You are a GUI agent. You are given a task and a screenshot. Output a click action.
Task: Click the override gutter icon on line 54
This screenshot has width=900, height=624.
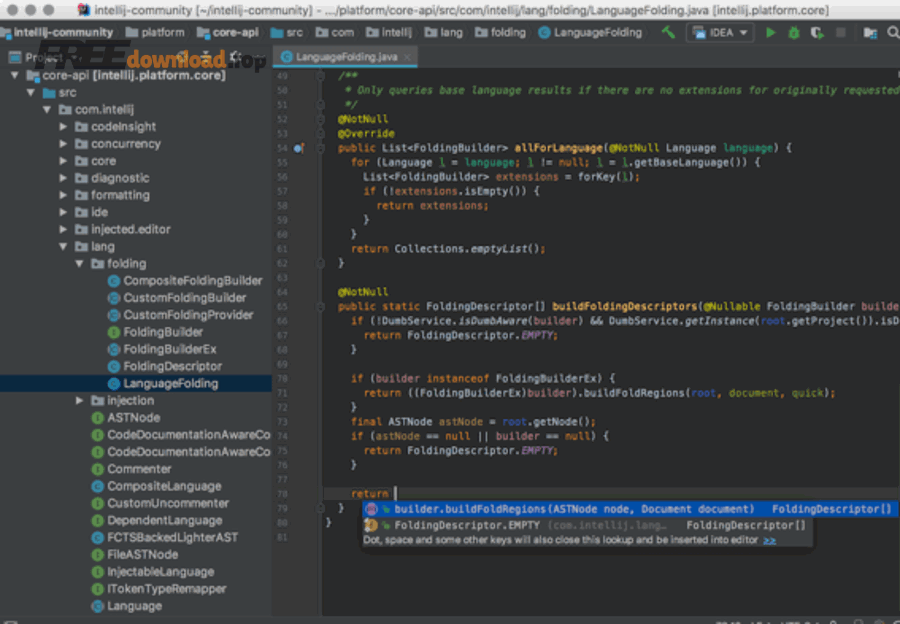(298, 148)
